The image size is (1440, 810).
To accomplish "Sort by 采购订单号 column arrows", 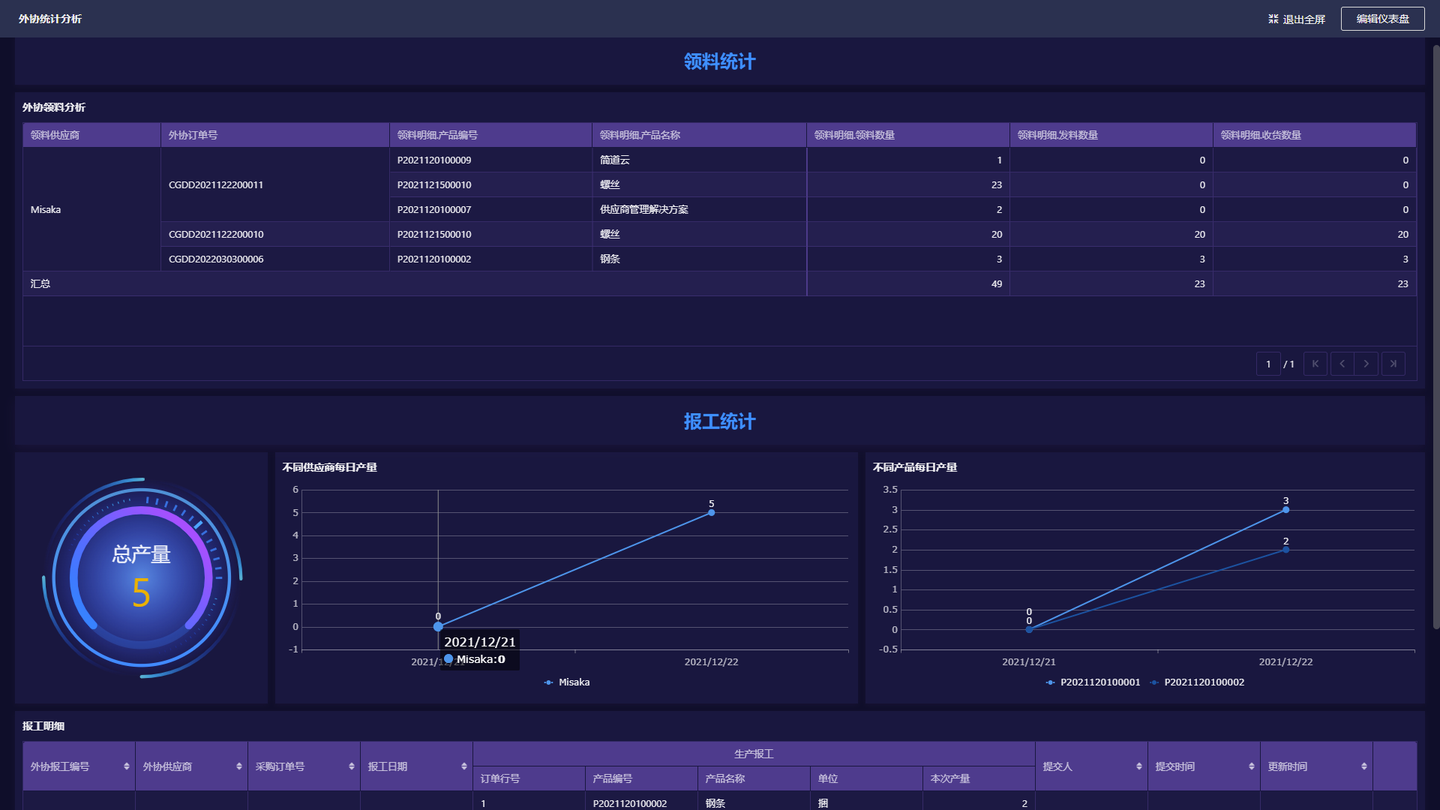I will pyautogui.click(x=351, y=766).
